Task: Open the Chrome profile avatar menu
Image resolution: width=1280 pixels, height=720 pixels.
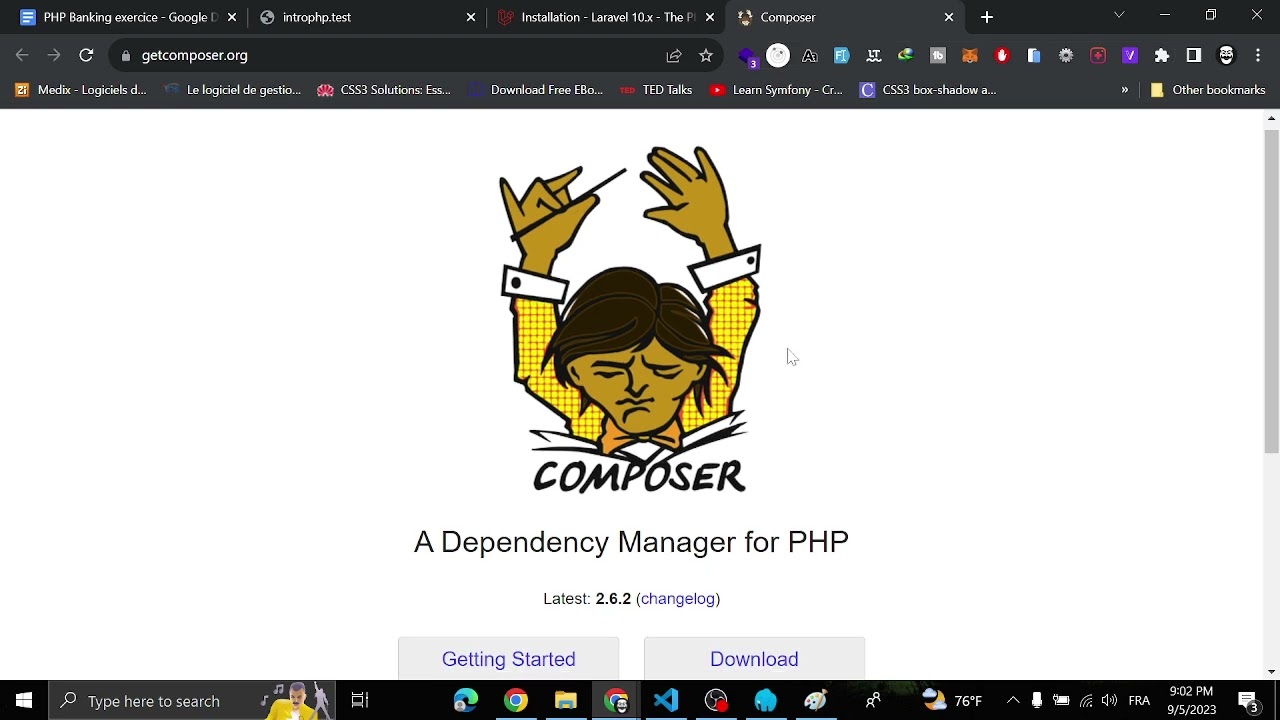Action: (1226, 56)
